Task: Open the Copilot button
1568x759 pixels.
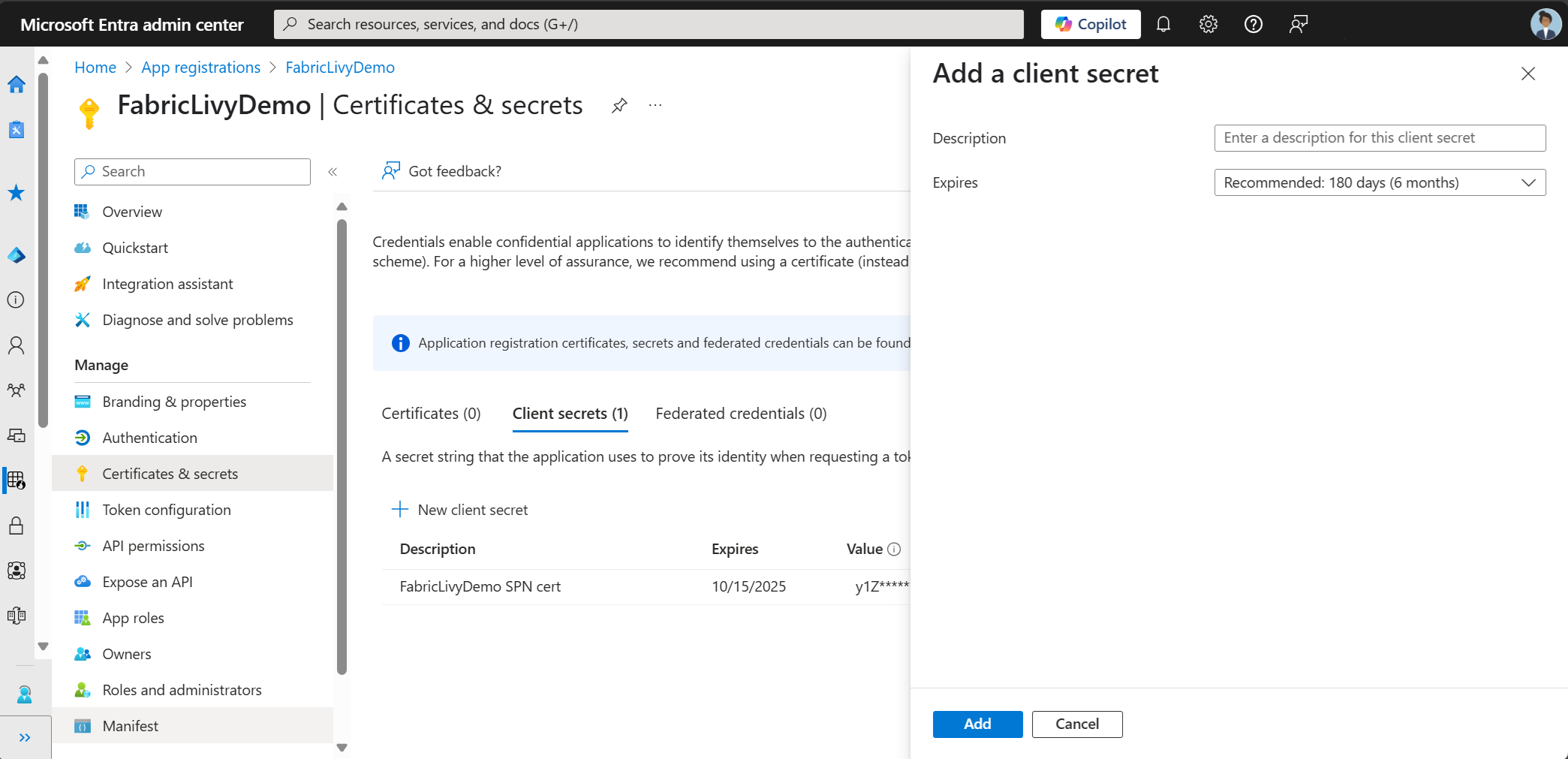Action: pos(1091,24)
